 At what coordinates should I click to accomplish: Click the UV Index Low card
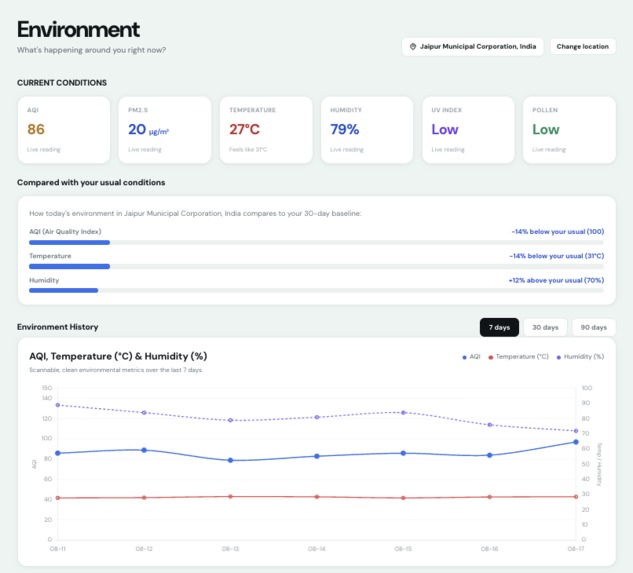[468, 130]
